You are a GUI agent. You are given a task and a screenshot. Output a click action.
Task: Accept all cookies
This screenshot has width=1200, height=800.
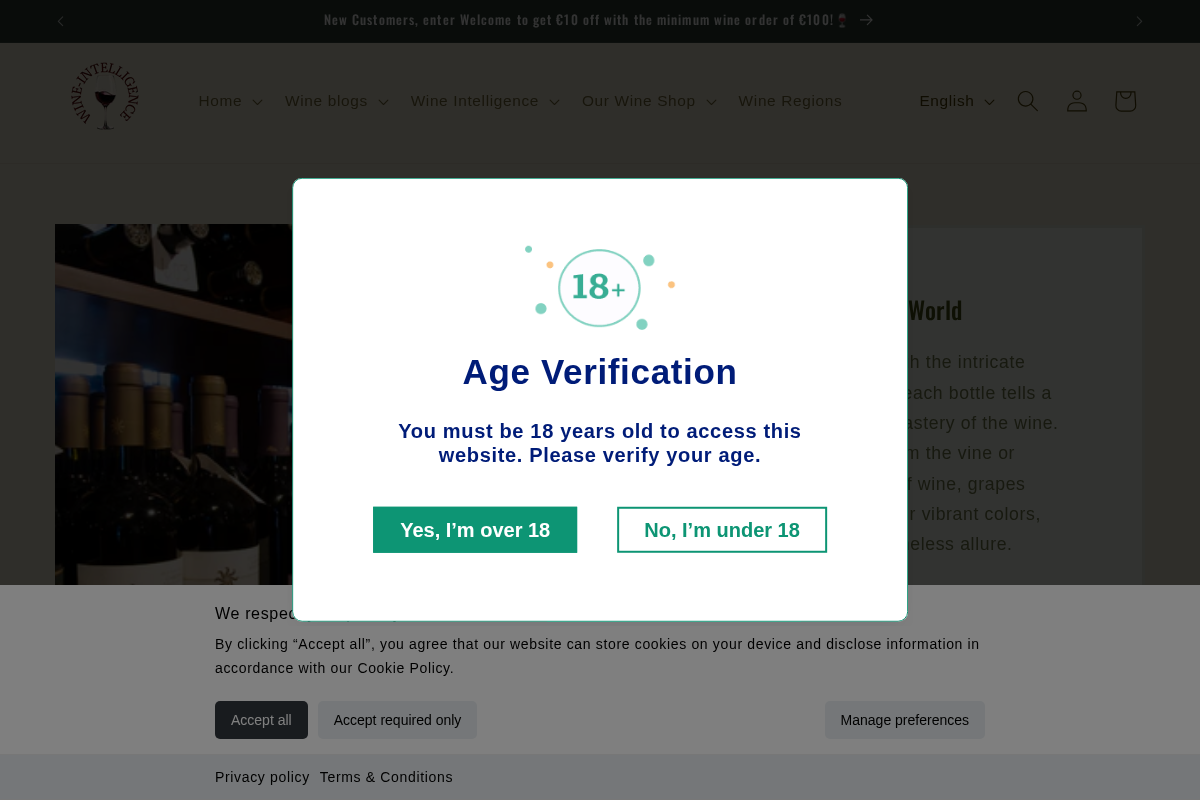point(261,720)
